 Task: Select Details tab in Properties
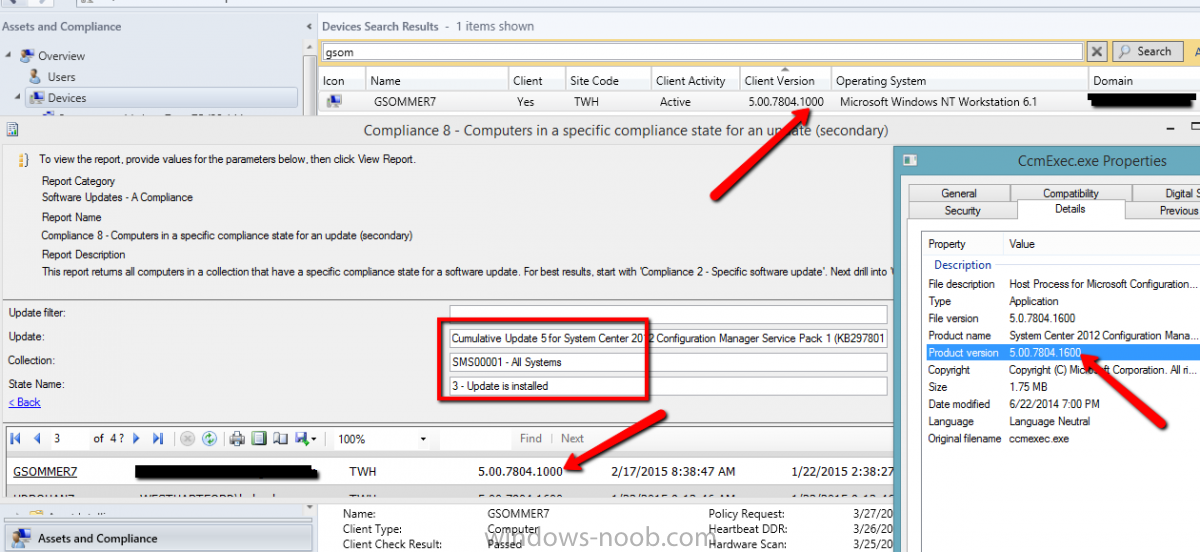[x=1070, y=209]
